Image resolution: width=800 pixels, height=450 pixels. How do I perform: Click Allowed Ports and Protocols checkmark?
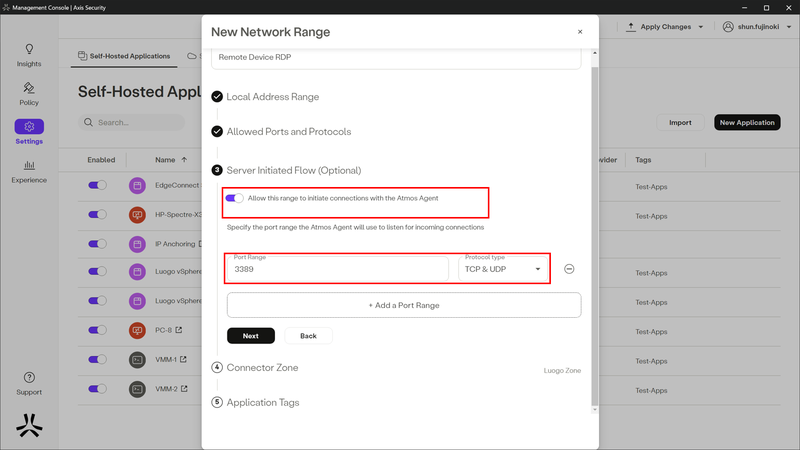[x=217, y=132]
